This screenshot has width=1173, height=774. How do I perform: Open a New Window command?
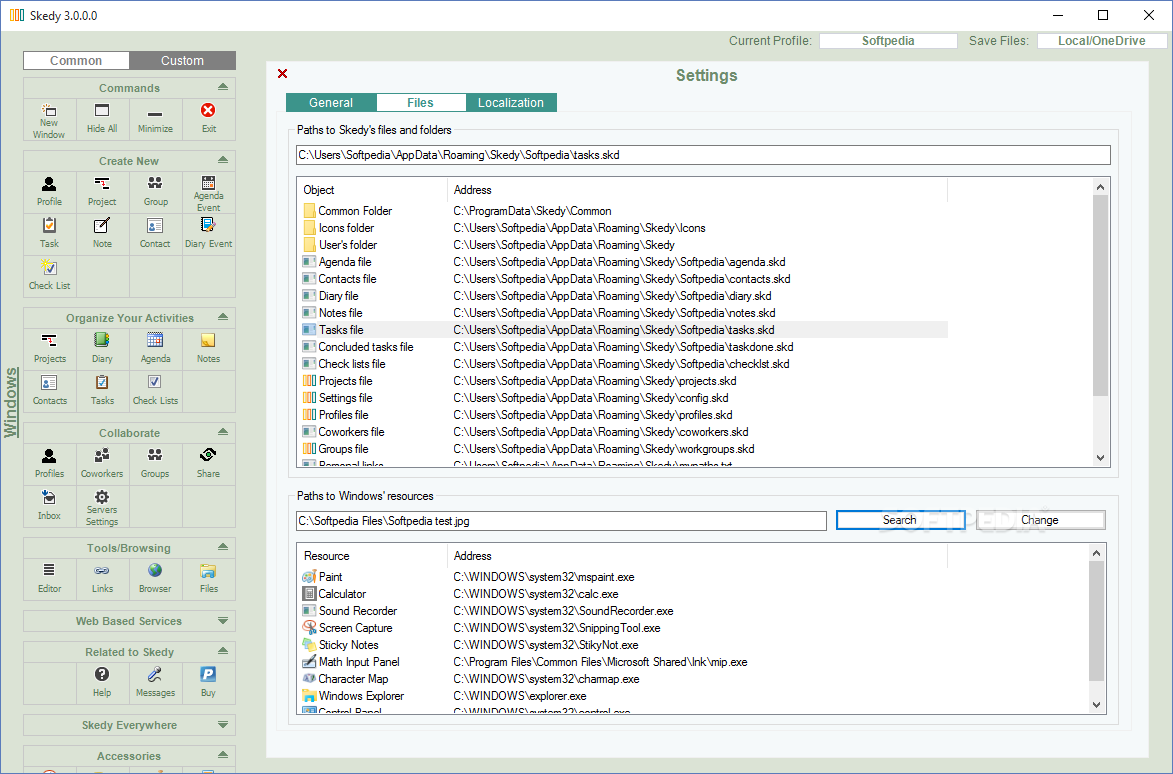[49, 120]
